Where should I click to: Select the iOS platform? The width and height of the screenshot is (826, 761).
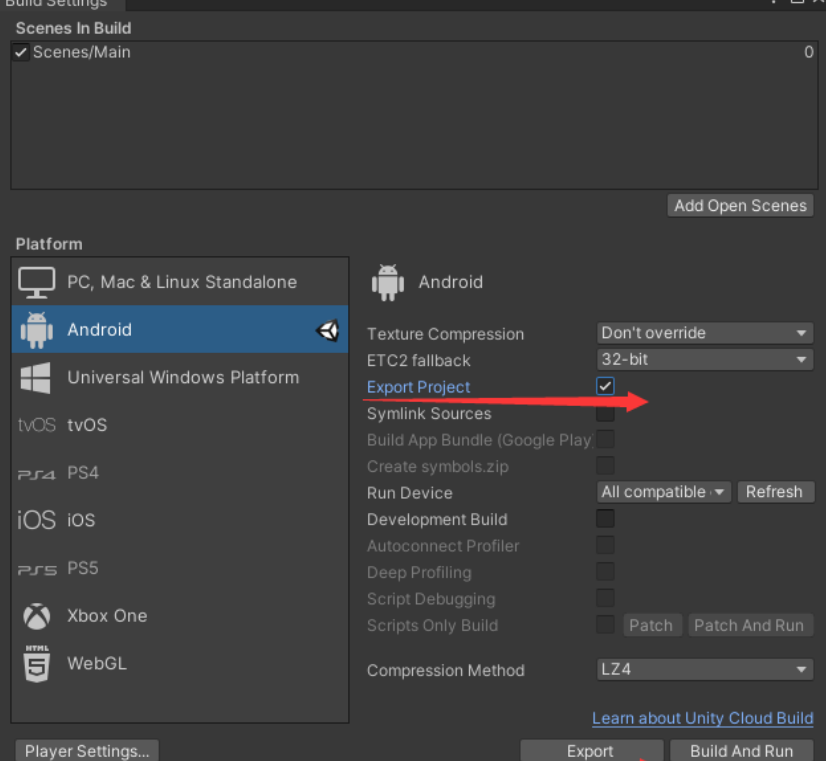[x=180, y=520]
